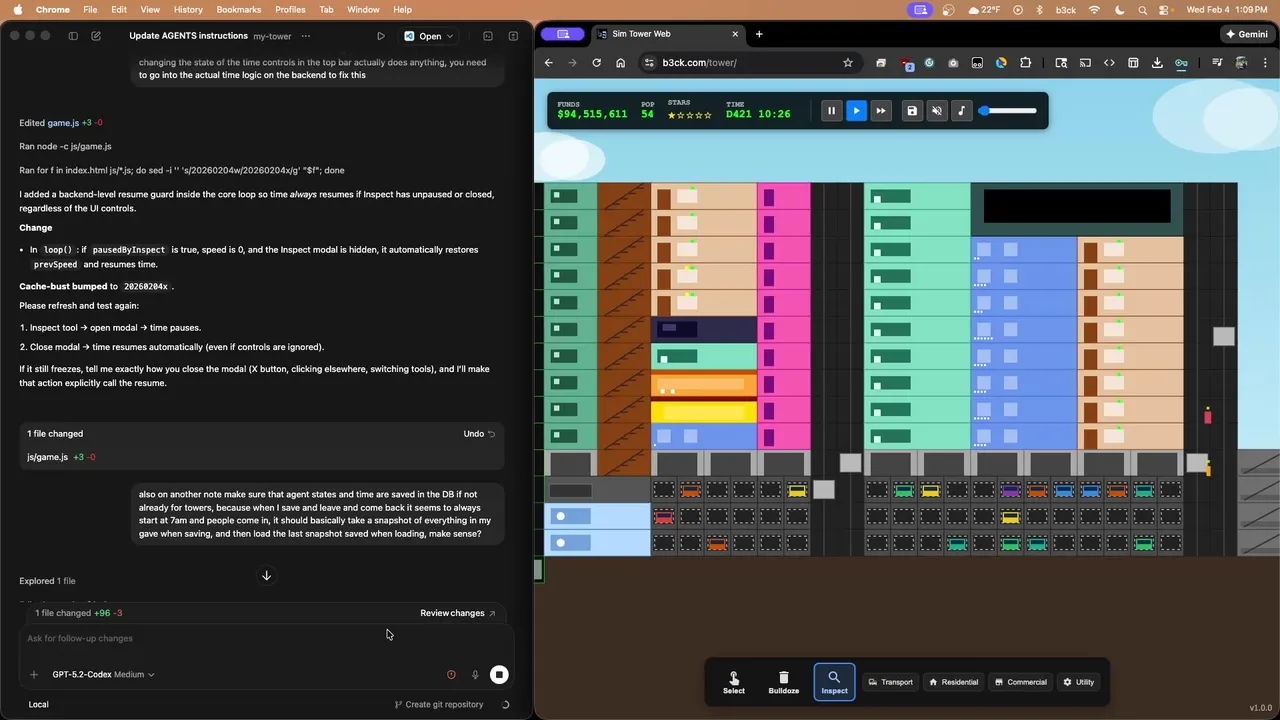Click the Local environment selector
This screenshot has width=1280, height=720.
pyautogui.click(x=38, y=704)
